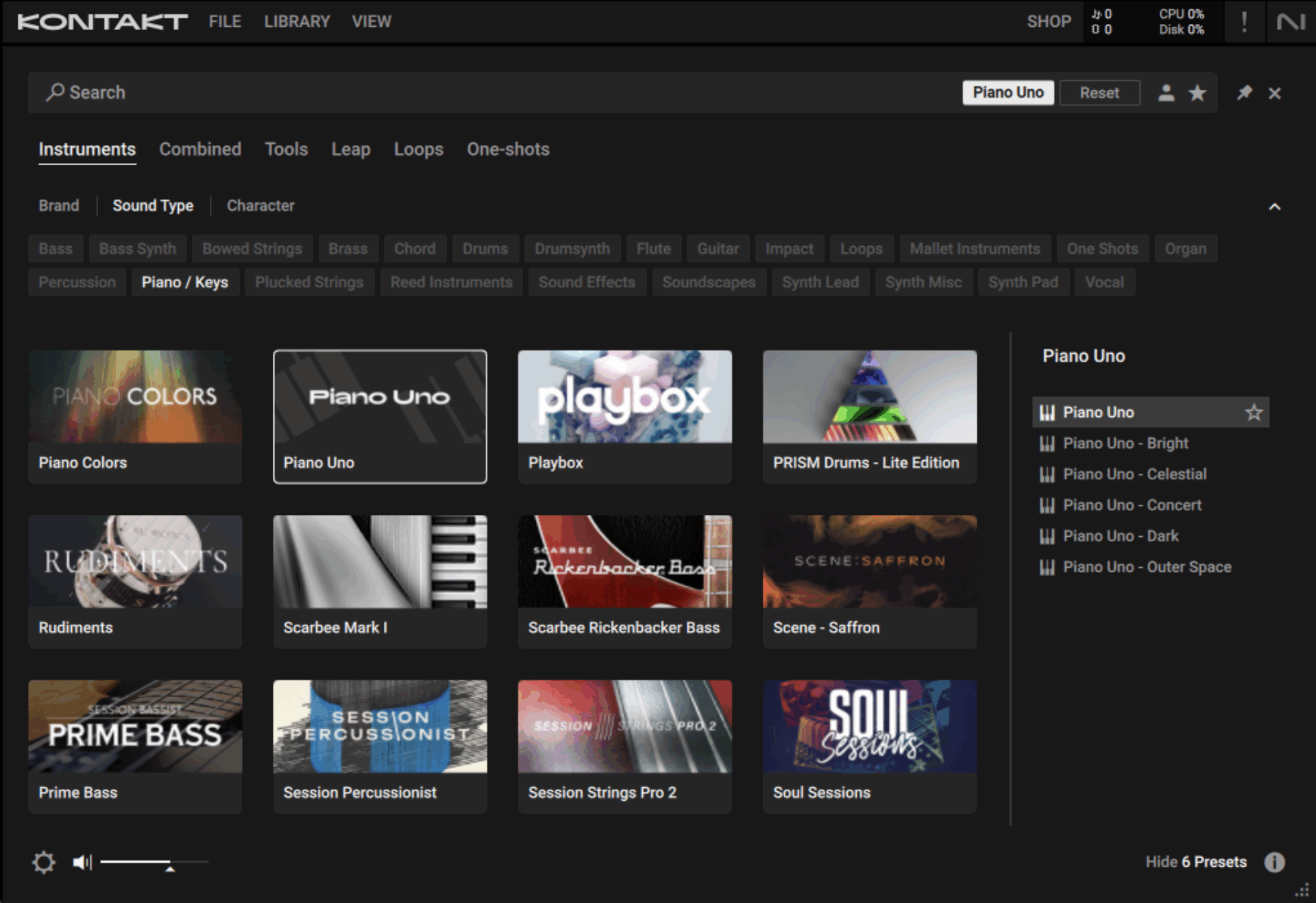This screenshot has width=1316, height=903.
Task: Click the exclamation alert icon
Action: click(x=1244, y=22)
